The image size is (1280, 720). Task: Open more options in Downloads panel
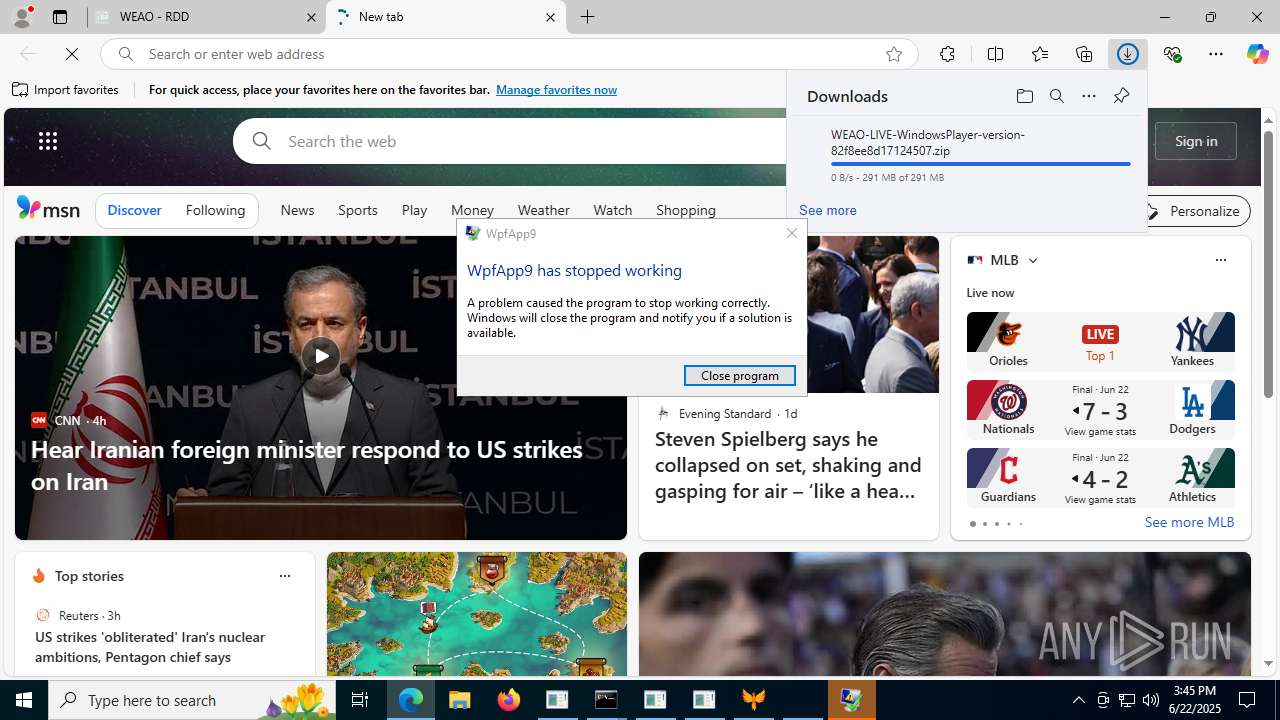pyautogui.click(x=1088, y=96)
